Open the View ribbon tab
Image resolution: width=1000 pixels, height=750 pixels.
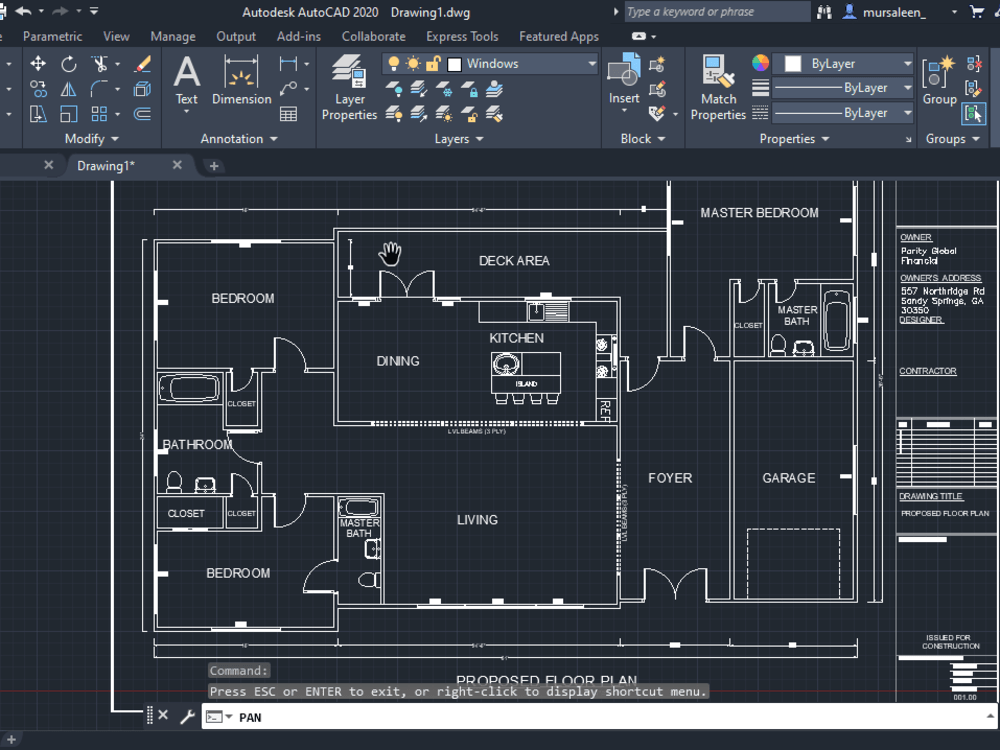tap(116, 36)
